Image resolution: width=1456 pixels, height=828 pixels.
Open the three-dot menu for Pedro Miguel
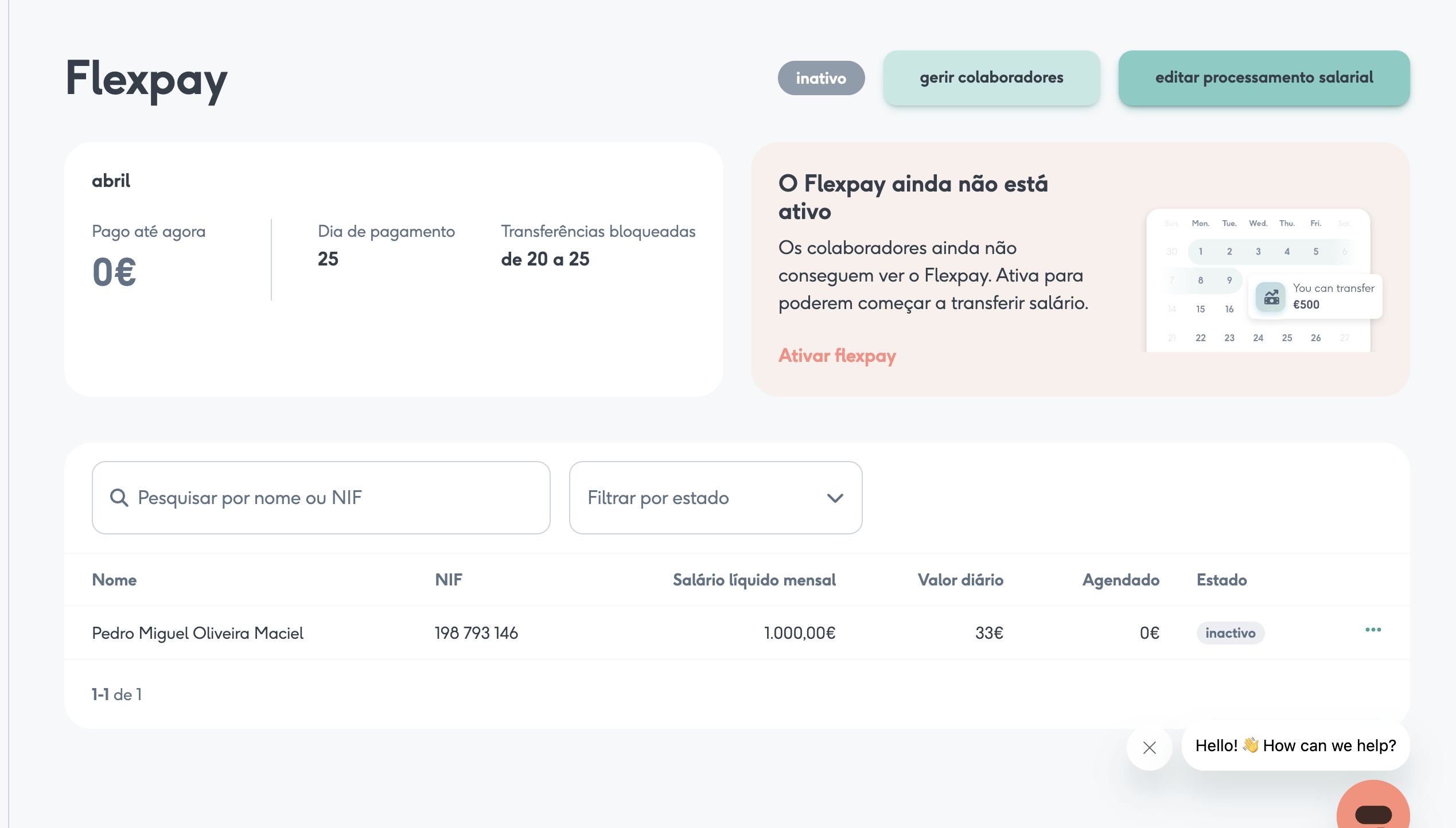1373,630
